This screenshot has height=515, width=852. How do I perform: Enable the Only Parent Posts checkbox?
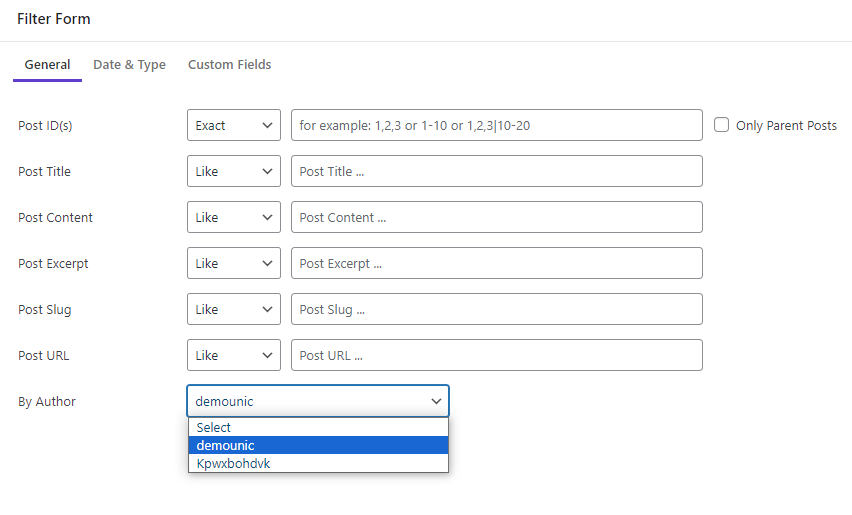721,125
